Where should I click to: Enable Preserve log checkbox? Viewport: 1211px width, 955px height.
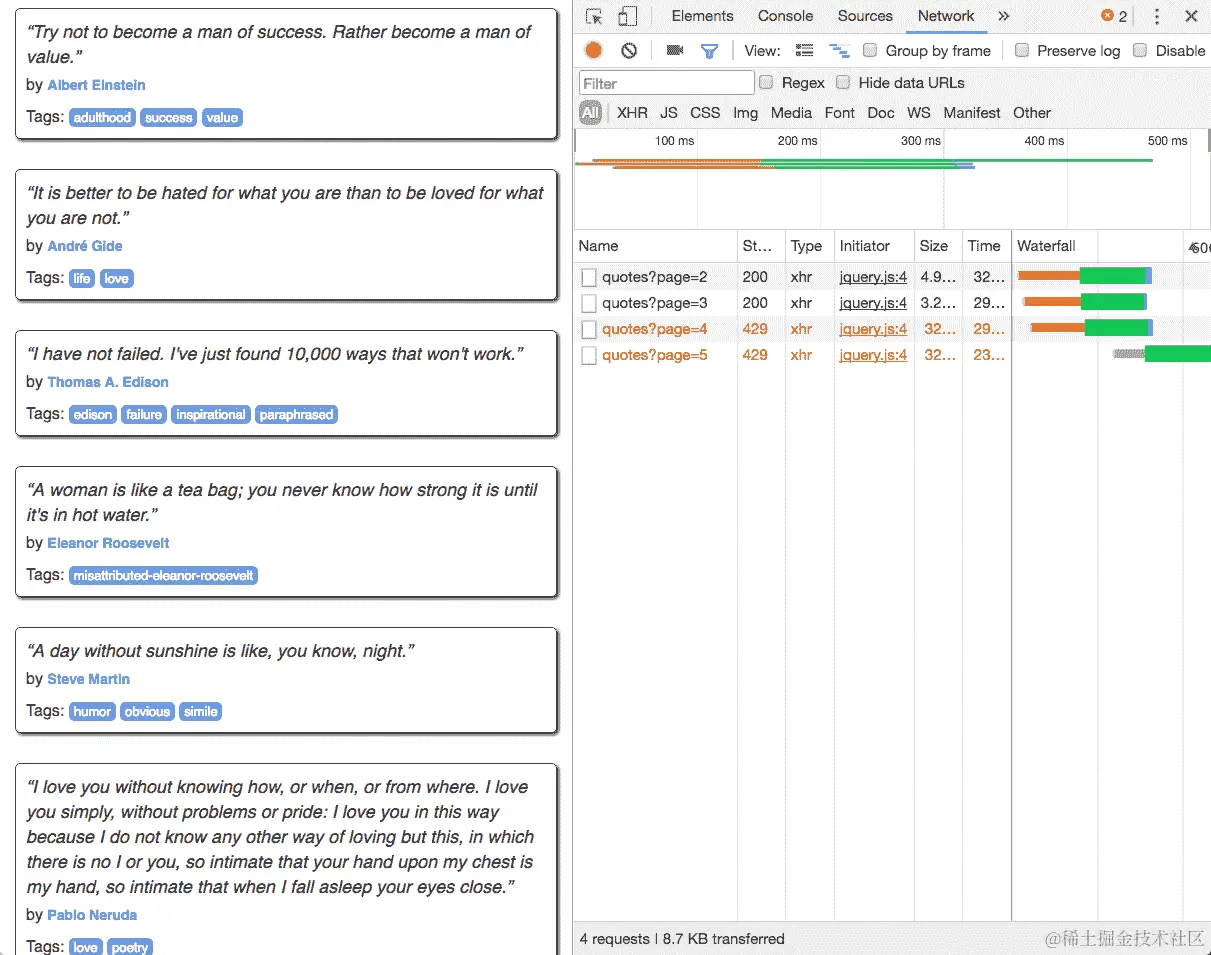(x=1022, y=50)
